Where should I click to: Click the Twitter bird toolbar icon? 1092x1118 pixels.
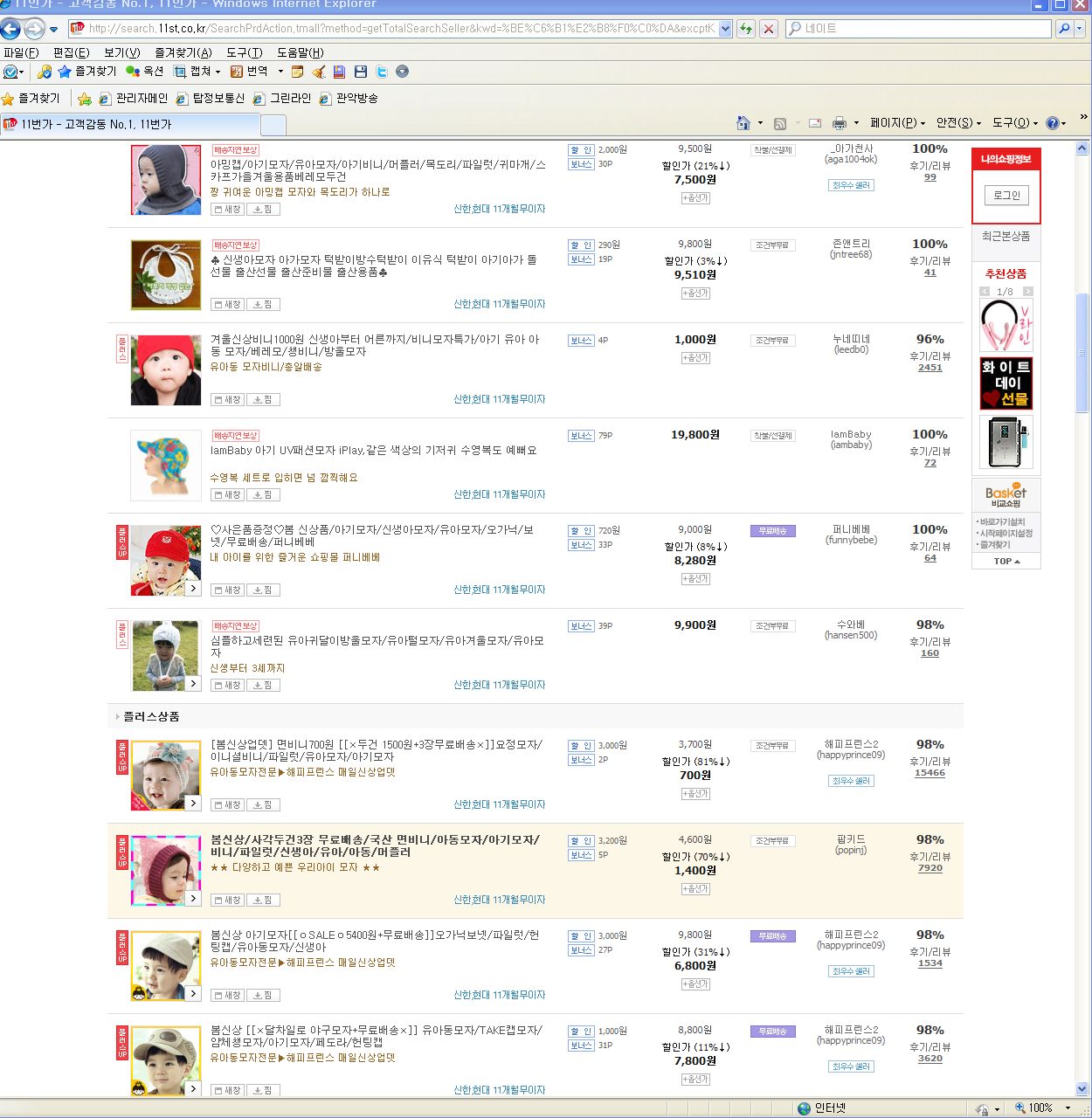click(x=382, y=72)
